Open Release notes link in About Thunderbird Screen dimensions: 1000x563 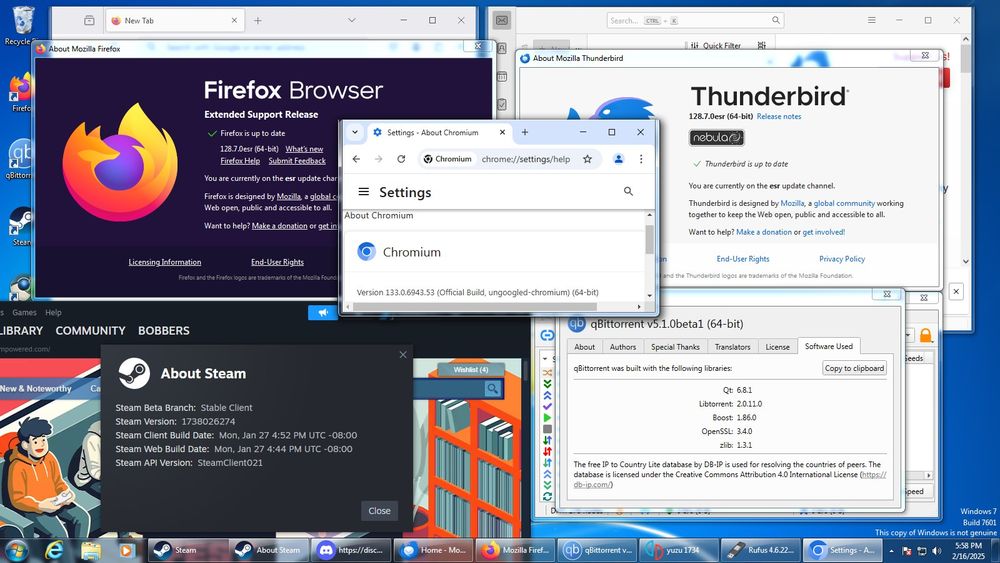tap(779, 117)
